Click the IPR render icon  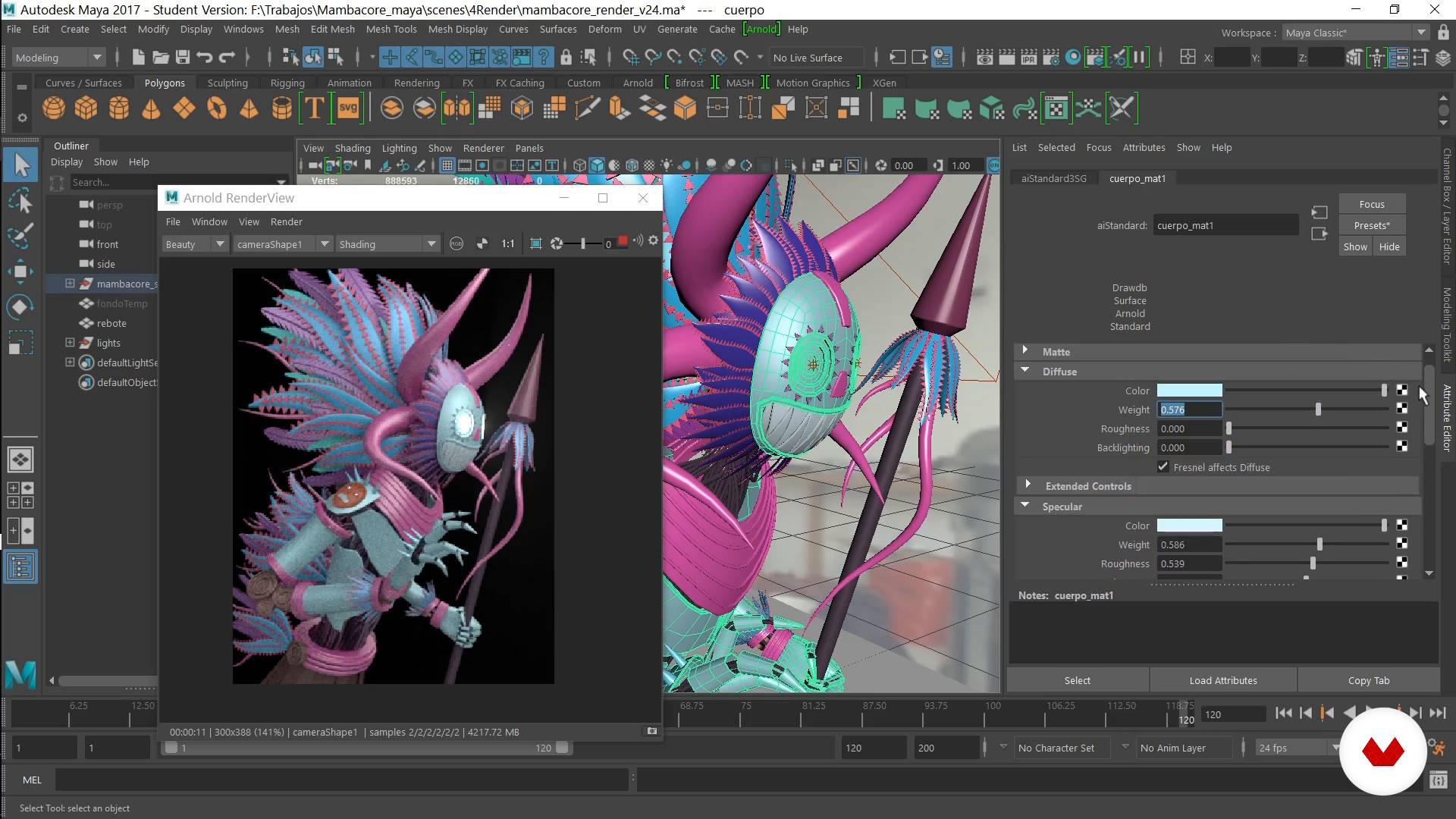(1028, 57)
